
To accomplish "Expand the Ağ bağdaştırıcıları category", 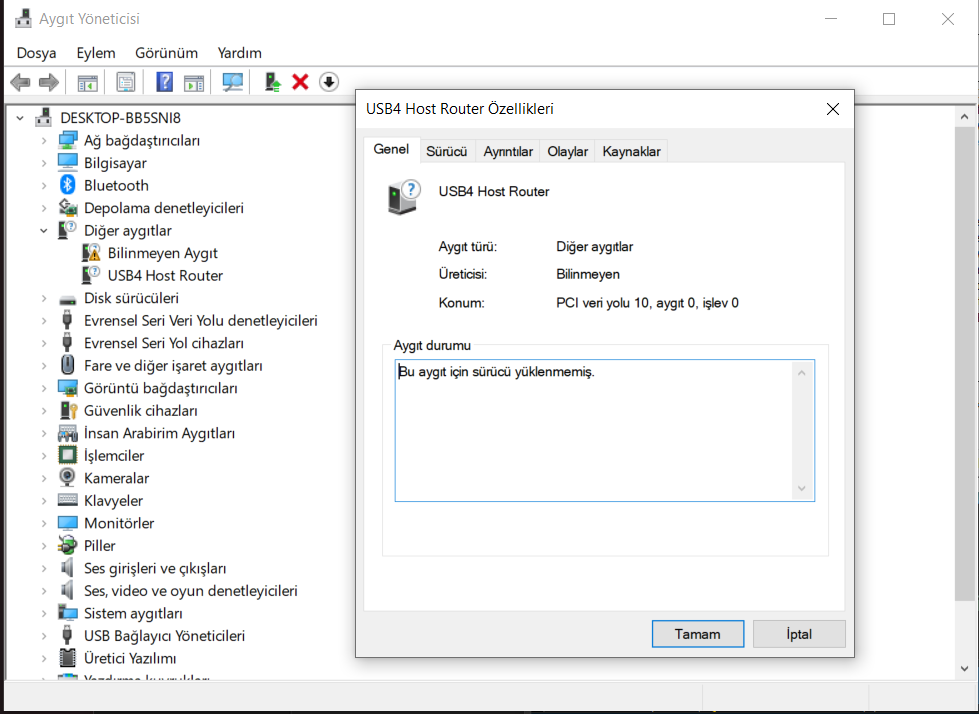I will coord(44,140).
